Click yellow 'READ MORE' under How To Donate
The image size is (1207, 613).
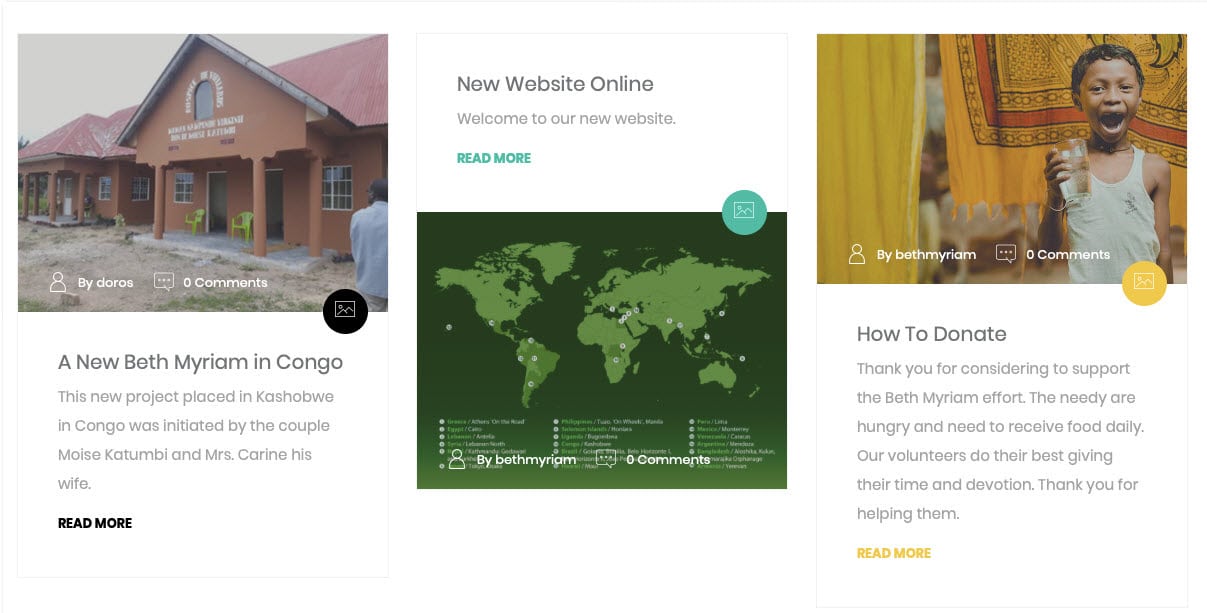(894, 553)
